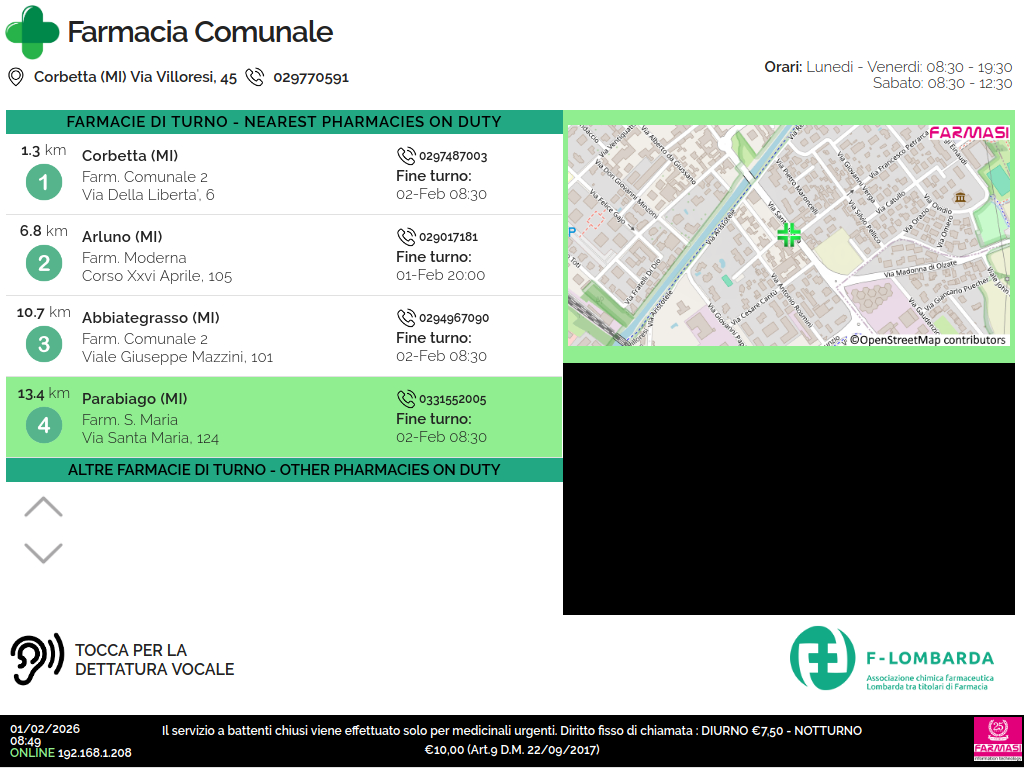Click the OpenStreetMap contributors attribution link
This screenshot has width=1024, height=768.
927,340
